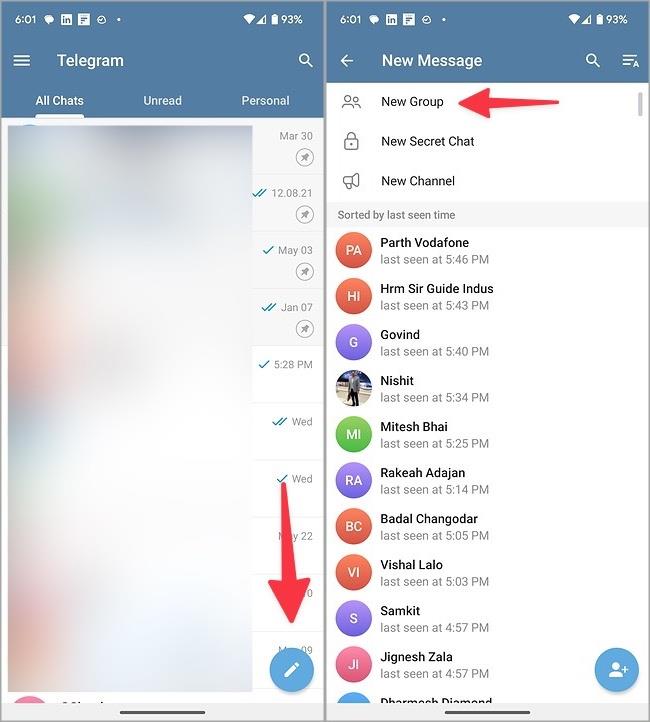Viewport: 650px width, 722px height.
Task: Click 'last seen at 4:57 PM' under Samkit
Action: [435, 628]
